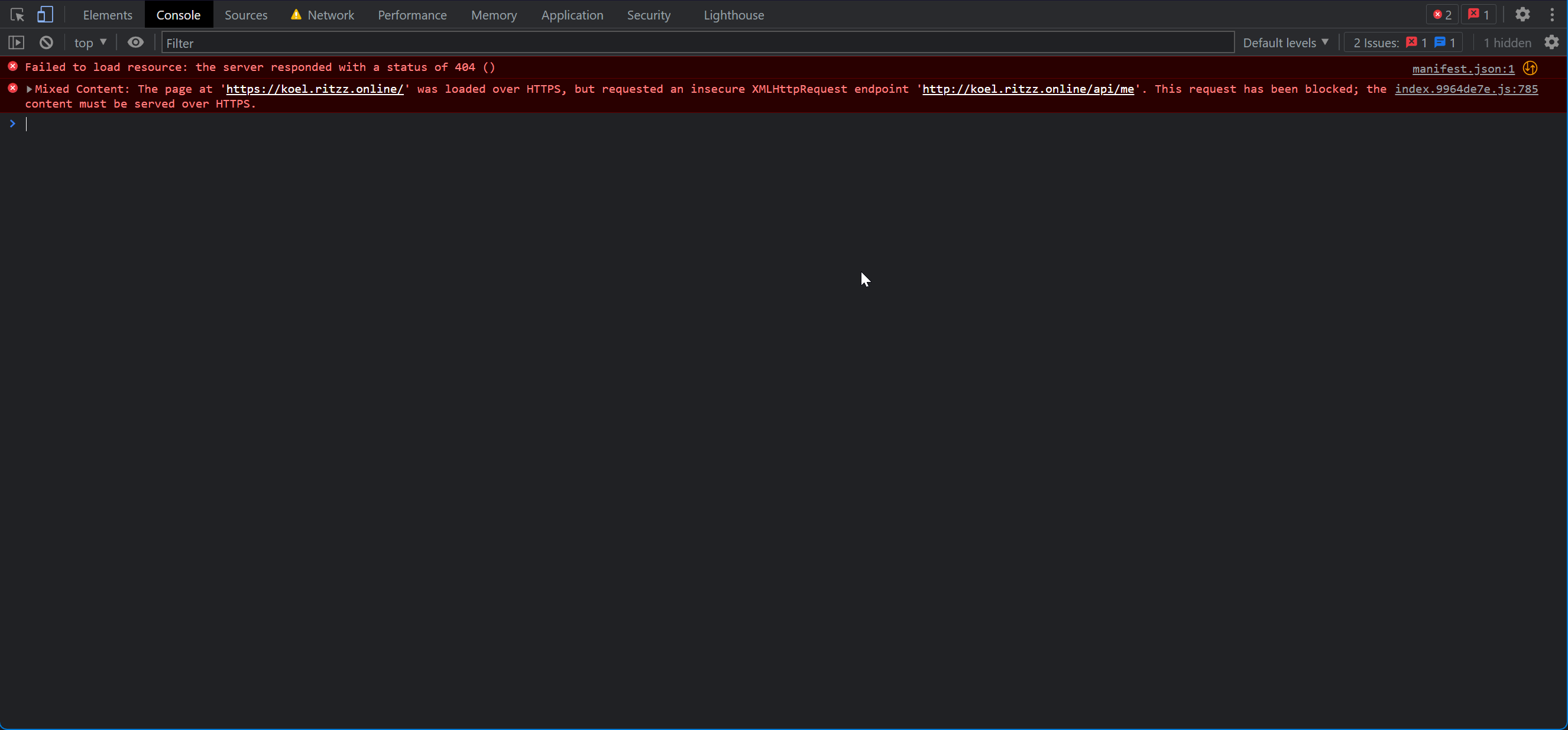This screenshot has height=730, width=1568.
Task: Click the 2 Issues button
Action: tap(1402, 42)
